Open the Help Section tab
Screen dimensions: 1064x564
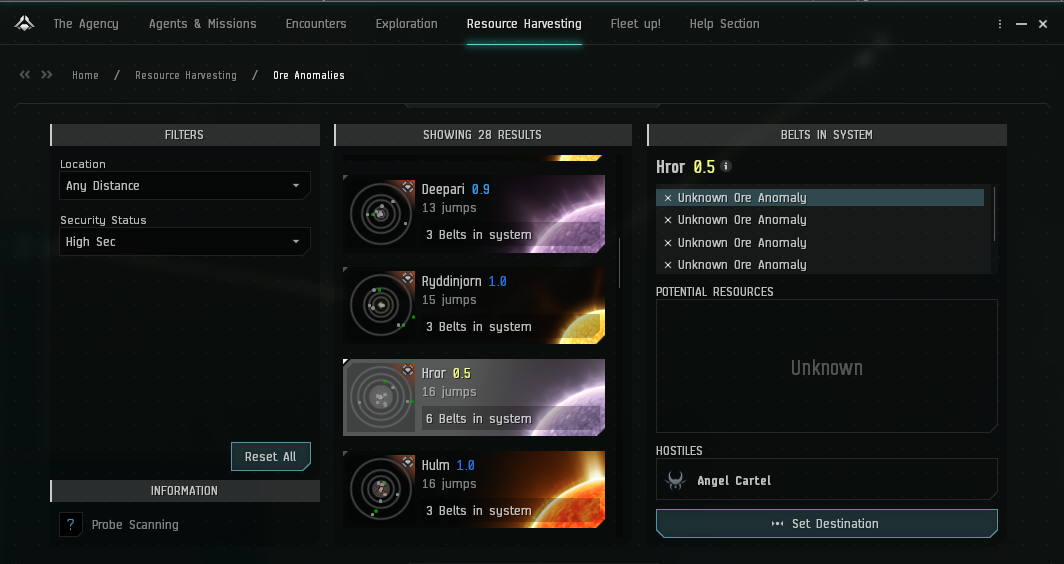point(725,24)
